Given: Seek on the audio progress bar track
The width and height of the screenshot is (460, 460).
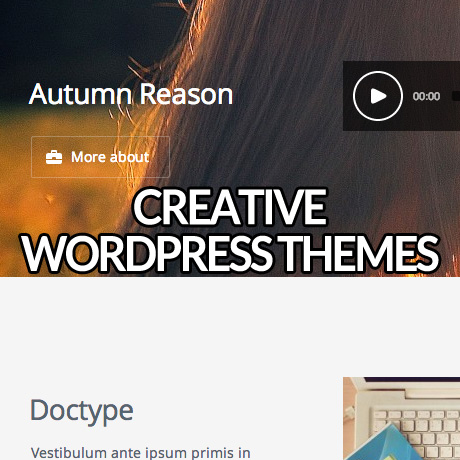Looking at the screenshot, I should [456, 96].
